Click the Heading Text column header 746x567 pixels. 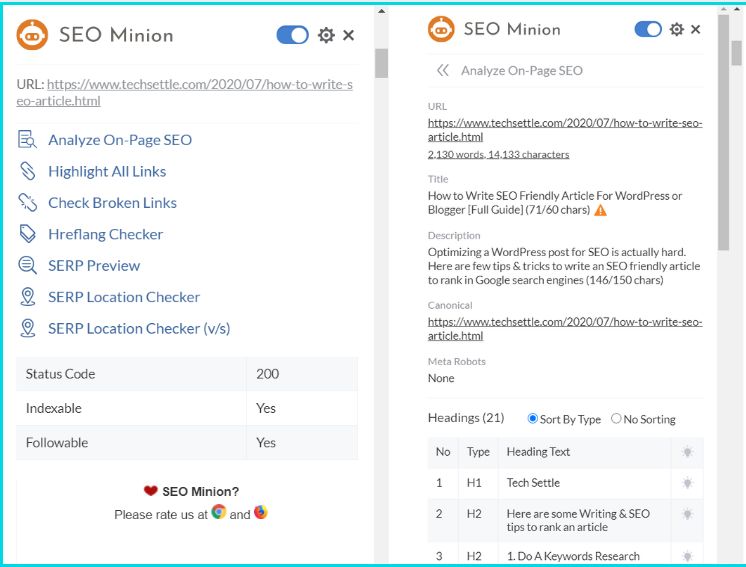tap(538, 452)
